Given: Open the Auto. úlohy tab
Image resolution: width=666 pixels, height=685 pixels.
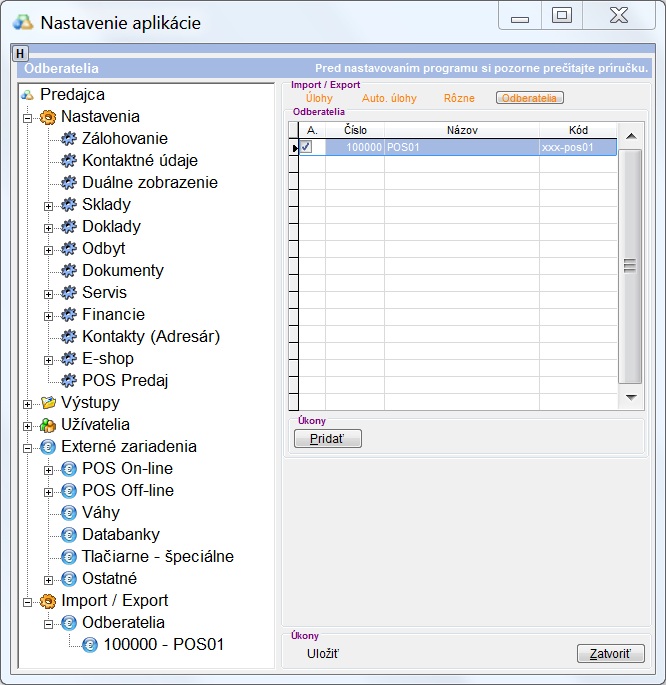Looking at the screenshot, I should 389,98.
